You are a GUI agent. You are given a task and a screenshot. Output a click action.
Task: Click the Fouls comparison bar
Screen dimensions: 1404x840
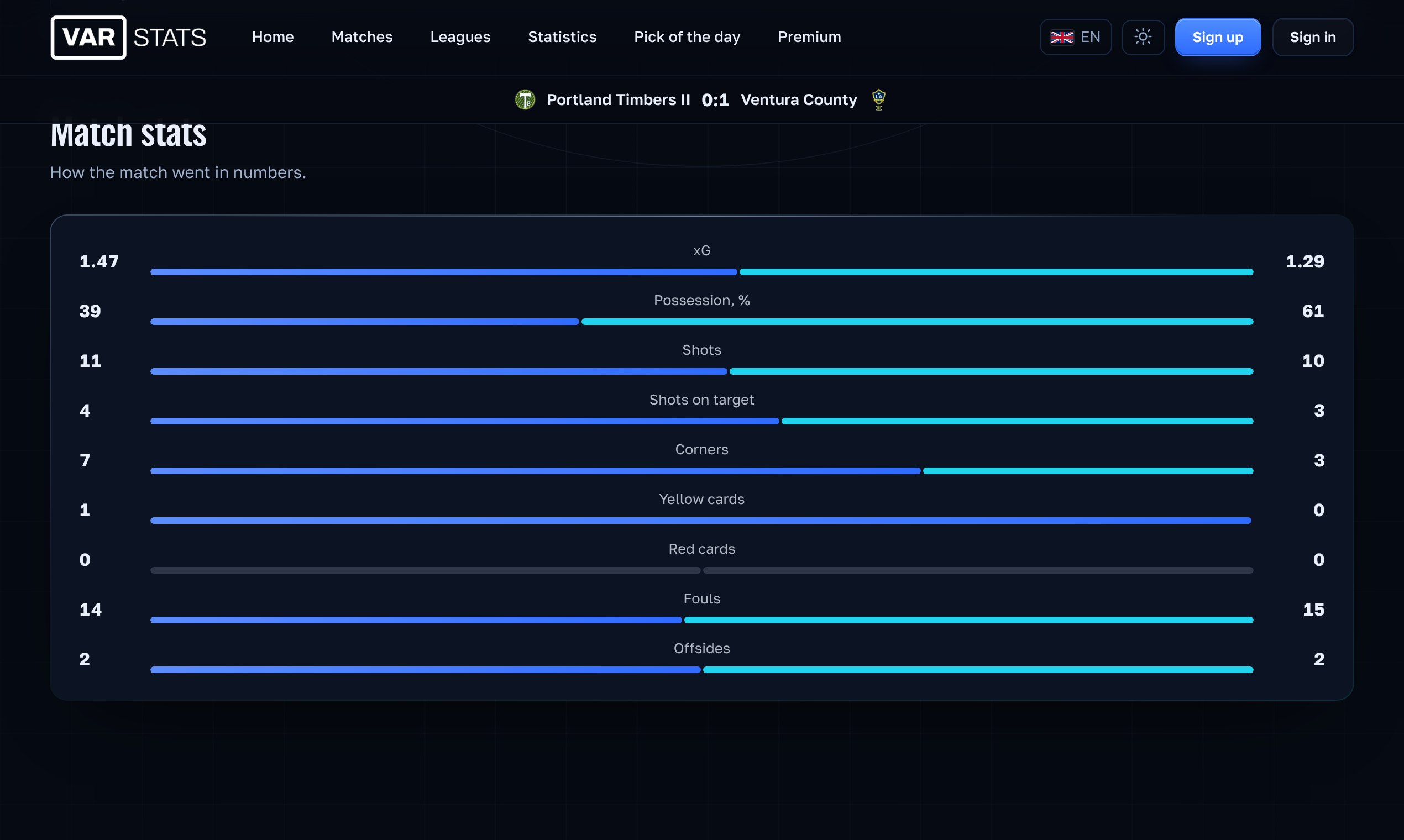(x=702, y=621)
